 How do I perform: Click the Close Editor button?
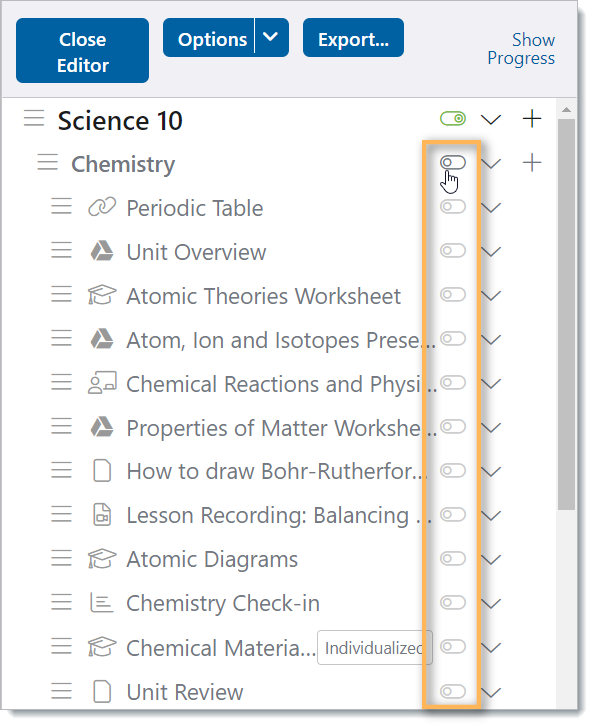pyautogui.click(x=82, y=51)
